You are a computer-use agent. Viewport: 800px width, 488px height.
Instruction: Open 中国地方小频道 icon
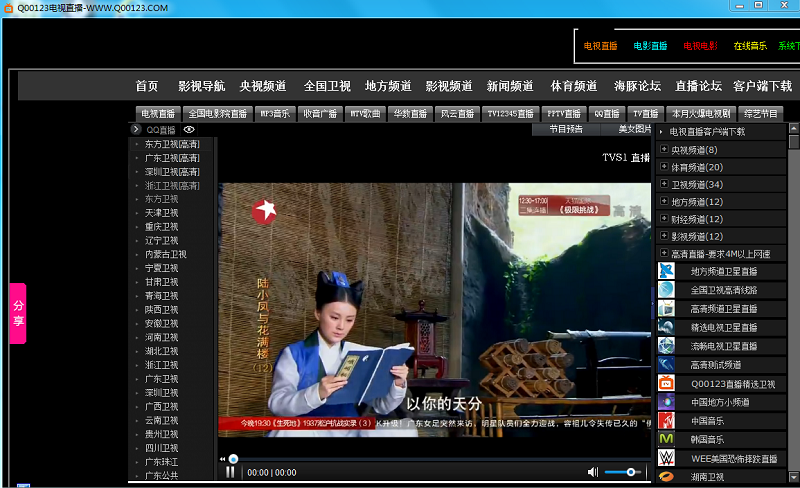point(666,402)
